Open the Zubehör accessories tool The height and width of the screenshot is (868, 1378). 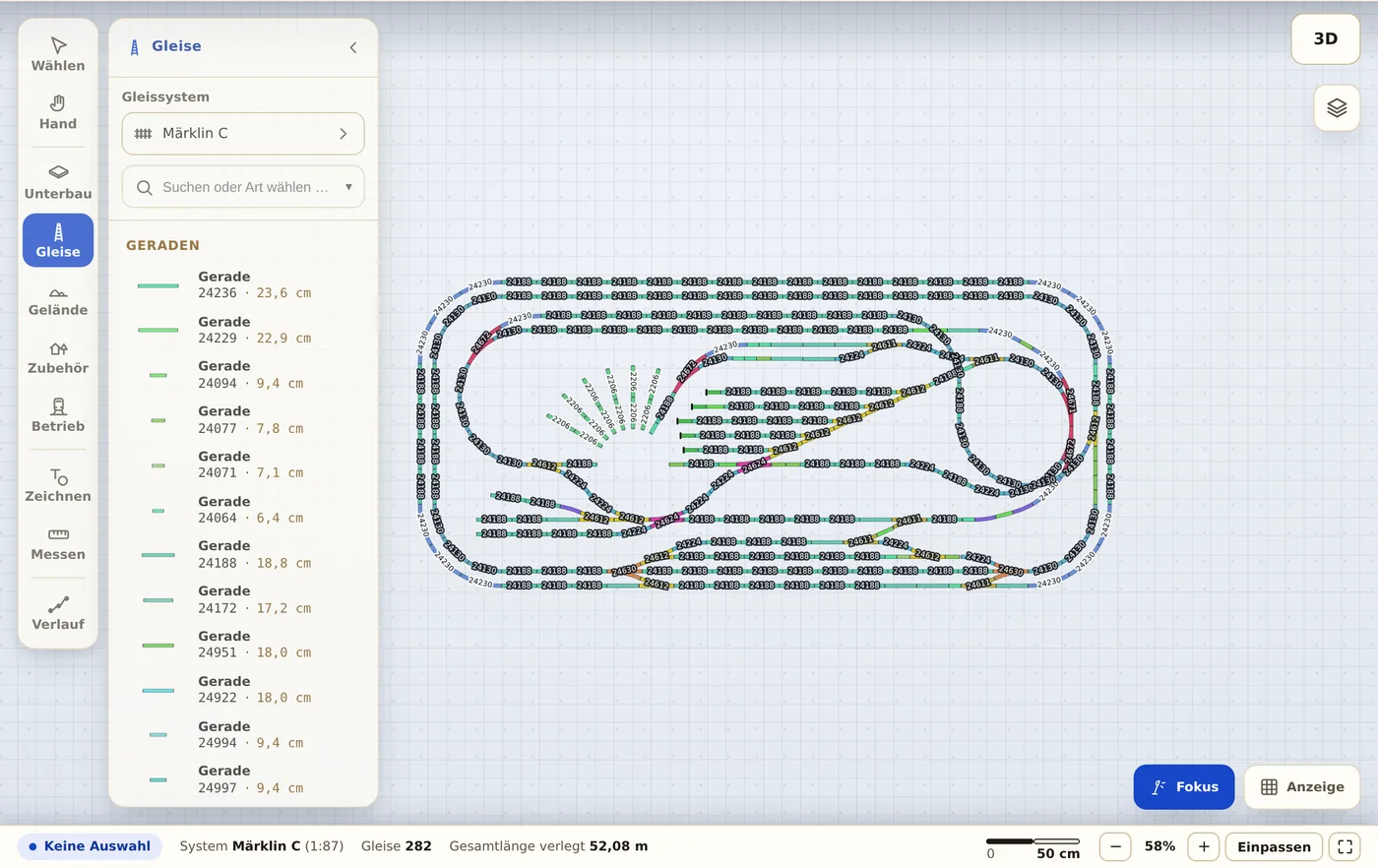(58, 356)
